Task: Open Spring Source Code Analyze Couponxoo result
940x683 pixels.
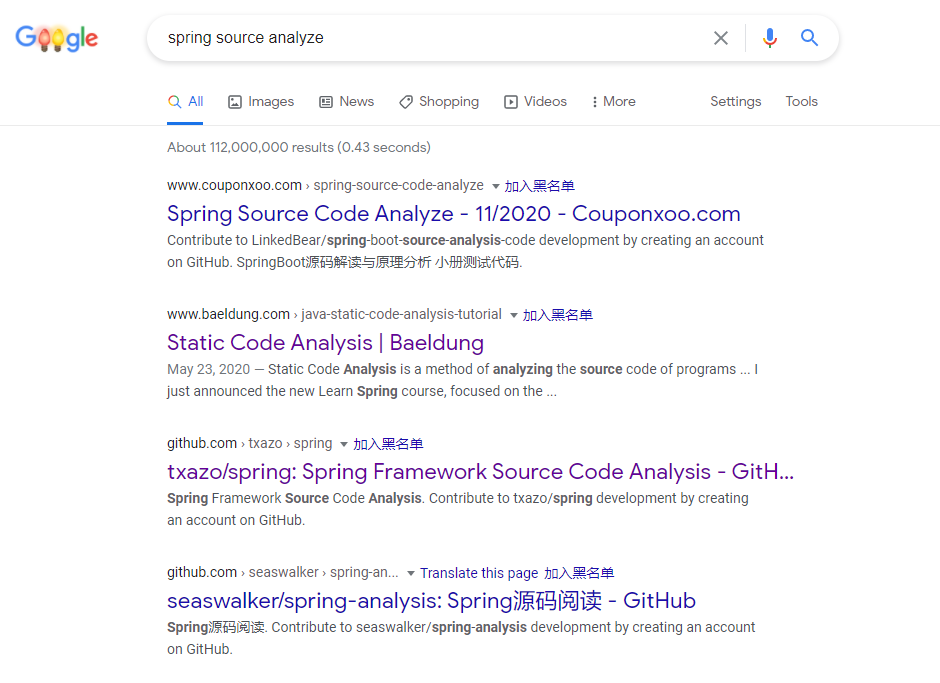Action: [453, 214]
